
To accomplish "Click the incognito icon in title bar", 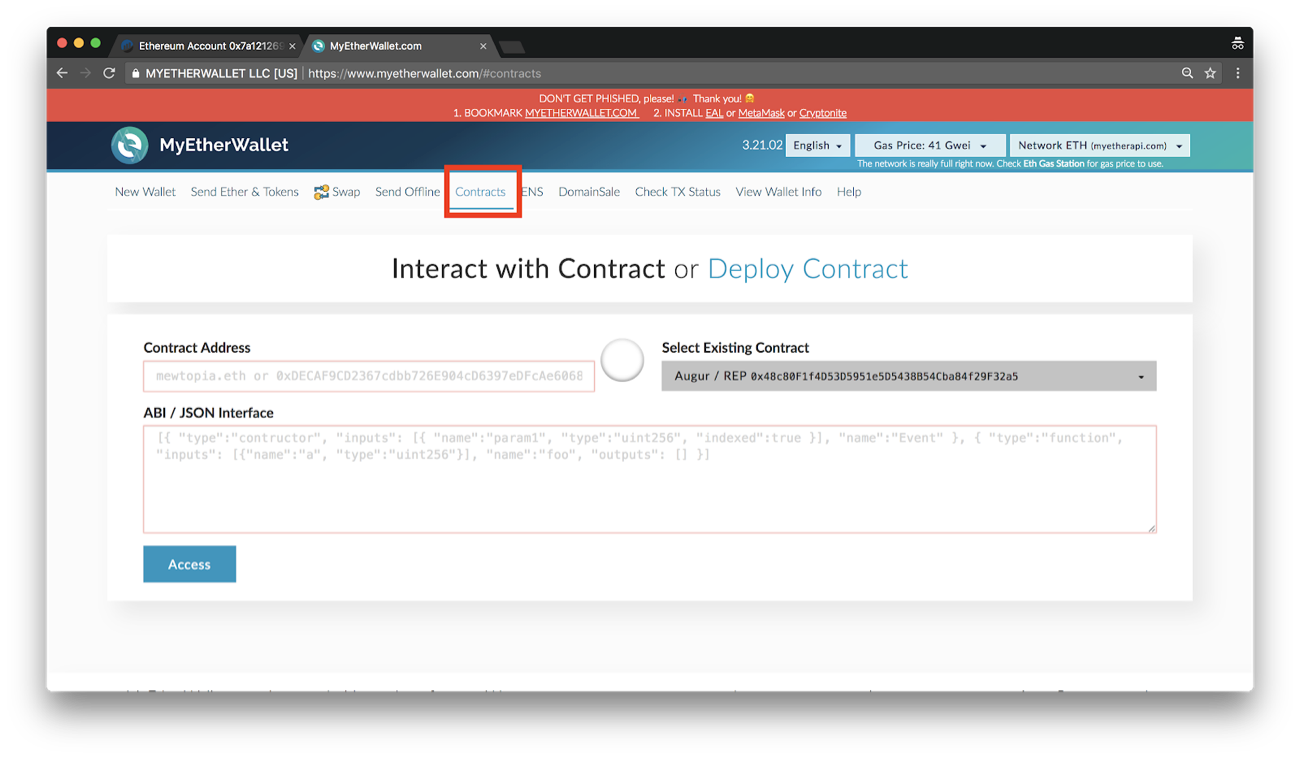I will 1237,43.
